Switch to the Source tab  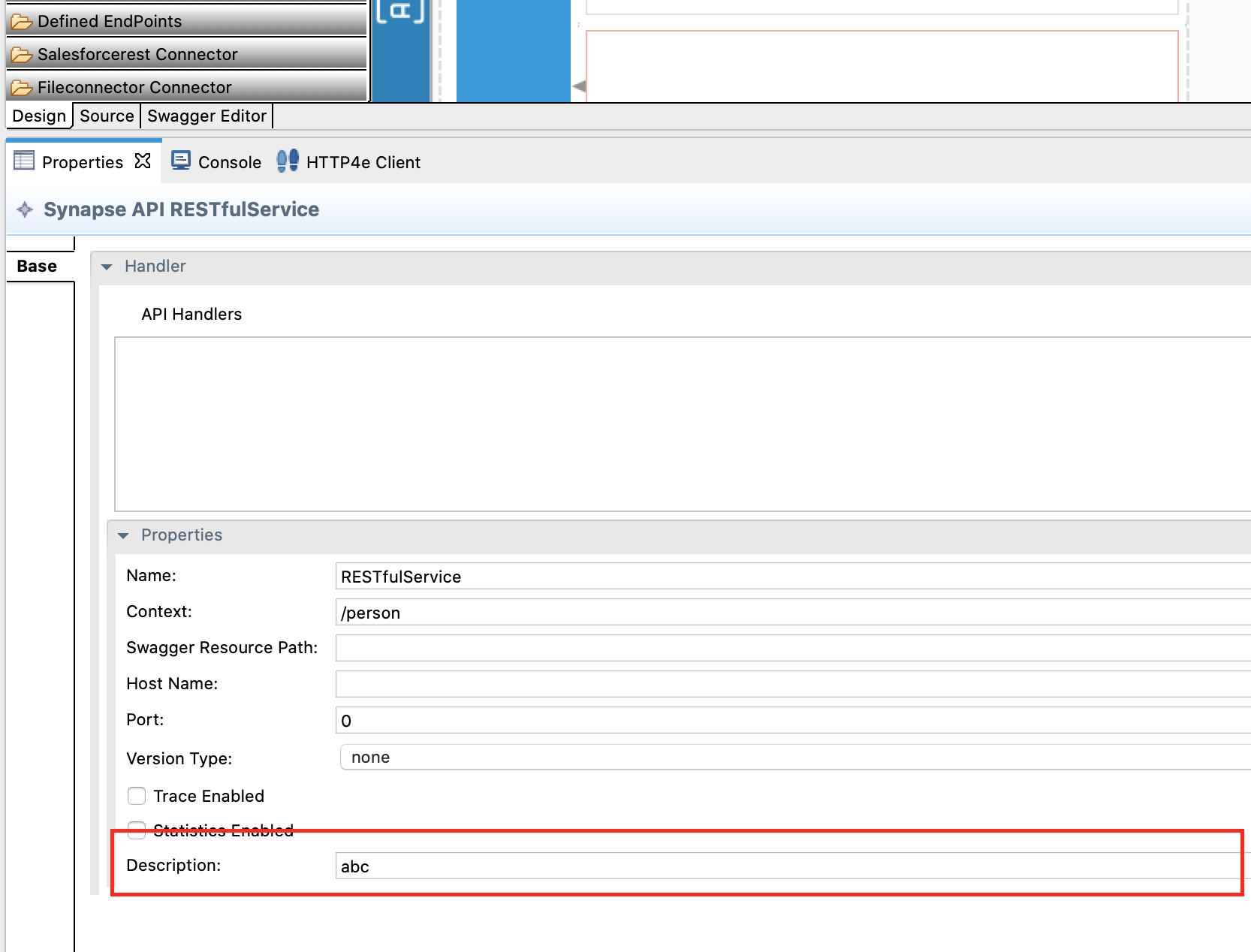tap(106, 116)
